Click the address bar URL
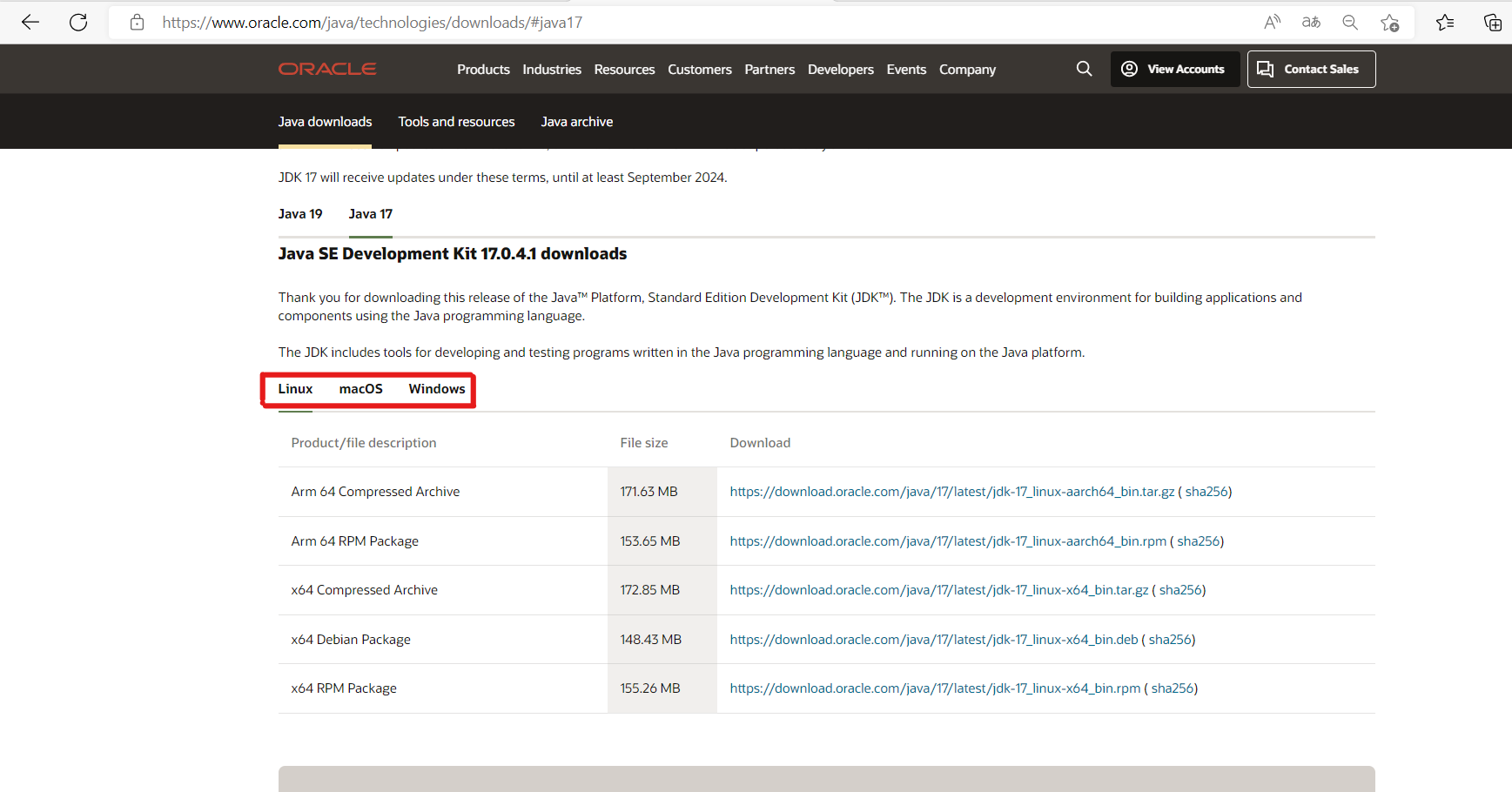 (373, 23)
